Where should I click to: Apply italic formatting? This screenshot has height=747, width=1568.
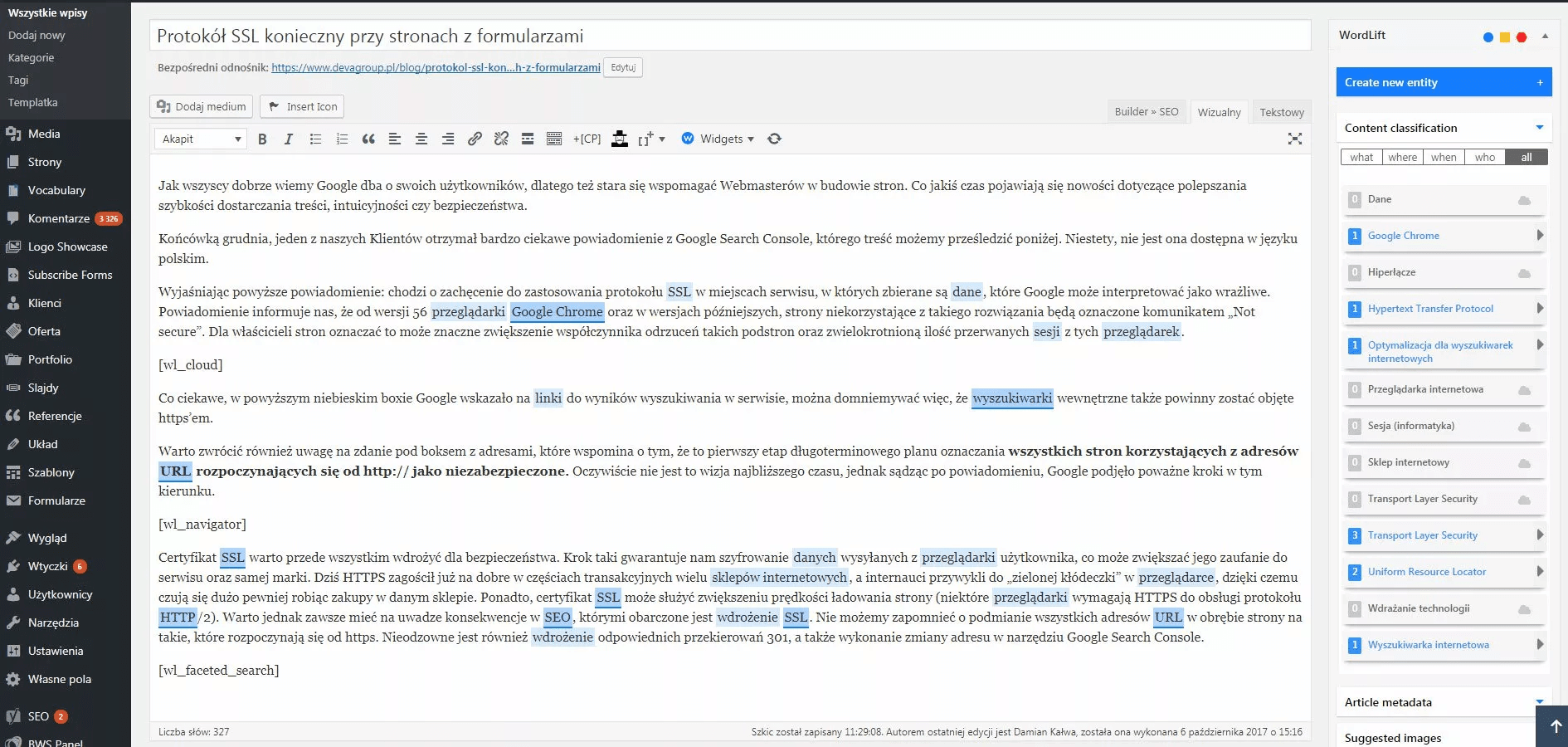coord(289,139)
